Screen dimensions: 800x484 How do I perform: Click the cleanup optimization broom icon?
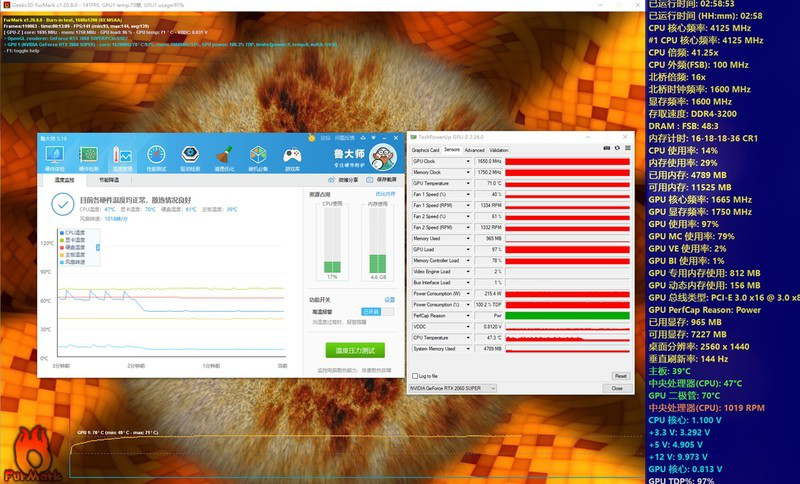(x=225, y=156)
